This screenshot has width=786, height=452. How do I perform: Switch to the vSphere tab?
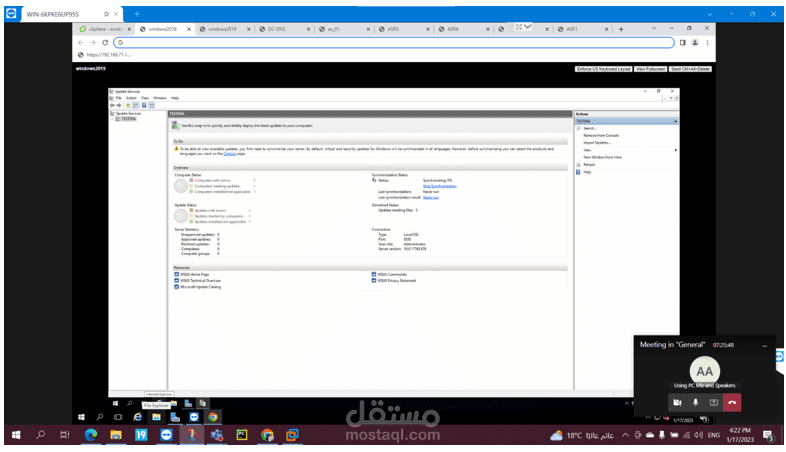105,29
